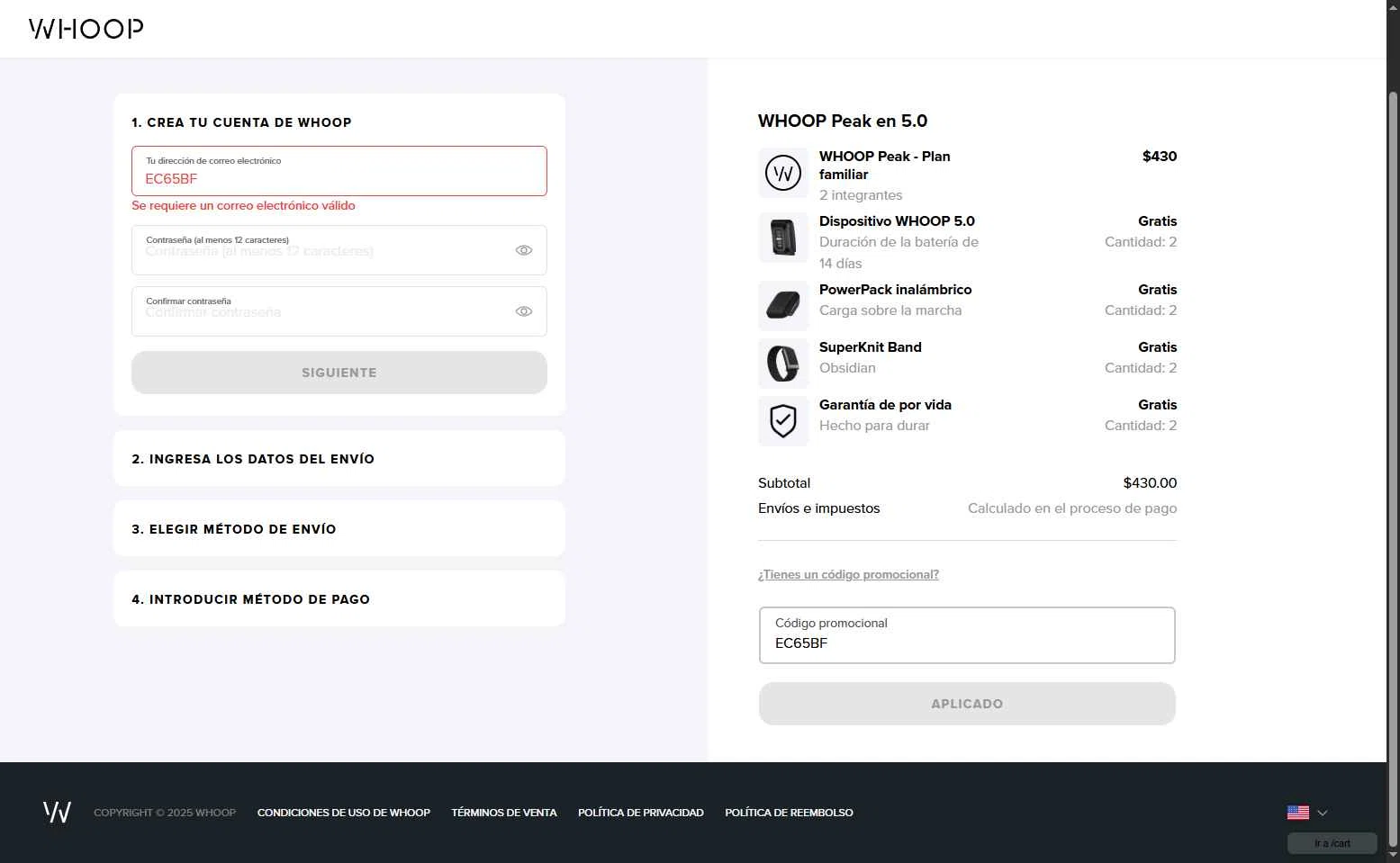Click the invalid email error message

coord(243,206)
